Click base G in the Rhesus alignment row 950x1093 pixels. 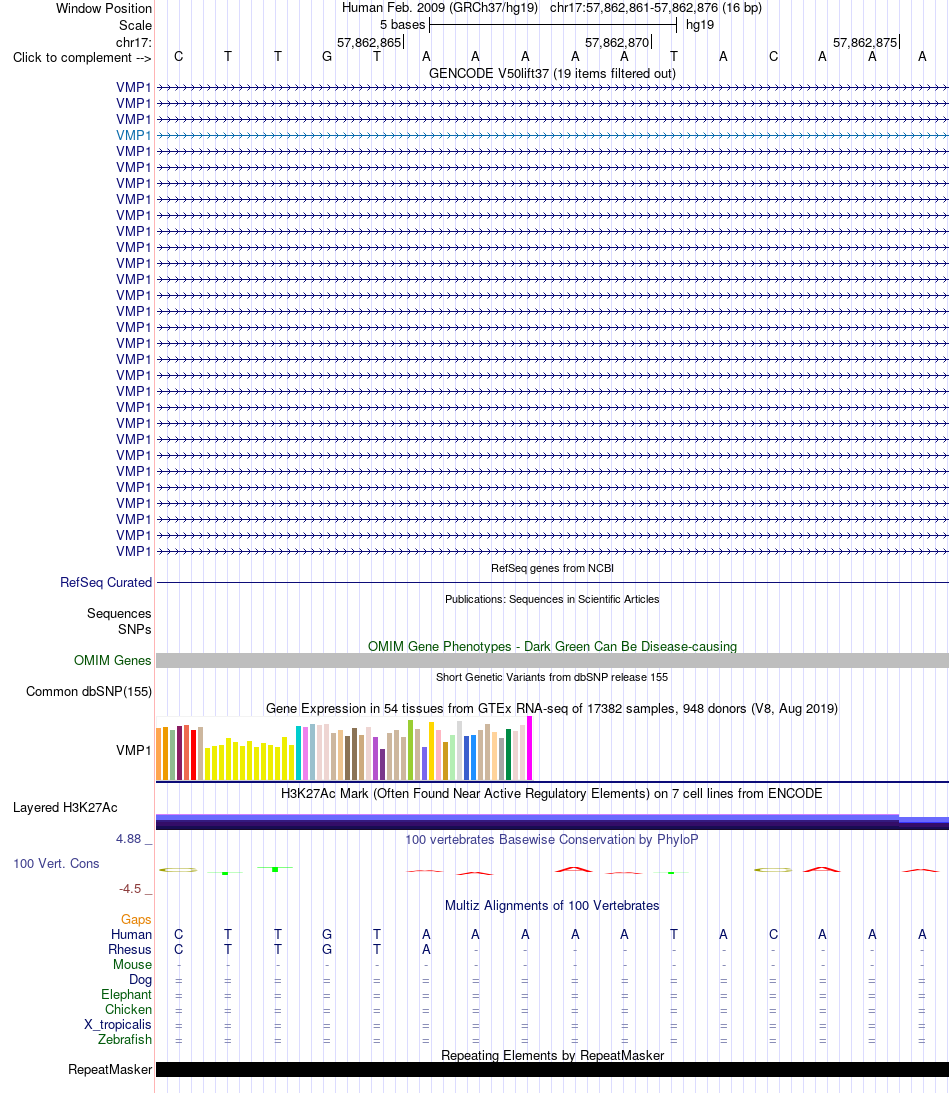point(327,949)
